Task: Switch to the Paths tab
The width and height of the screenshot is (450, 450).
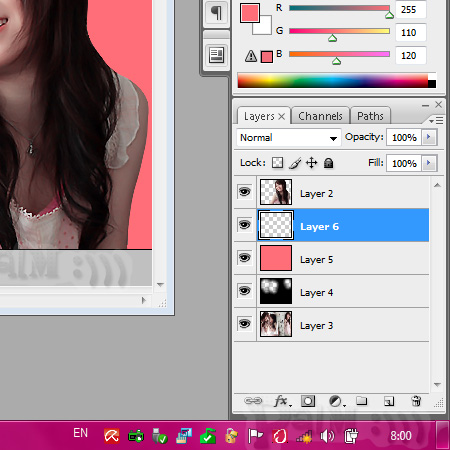Action: [370, 116]
